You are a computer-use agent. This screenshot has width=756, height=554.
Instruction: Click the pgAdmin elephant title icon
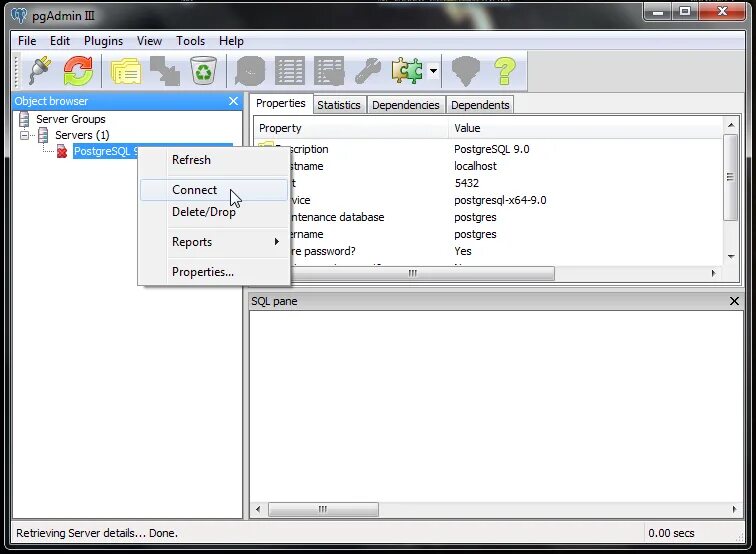(x=19, y=15)
